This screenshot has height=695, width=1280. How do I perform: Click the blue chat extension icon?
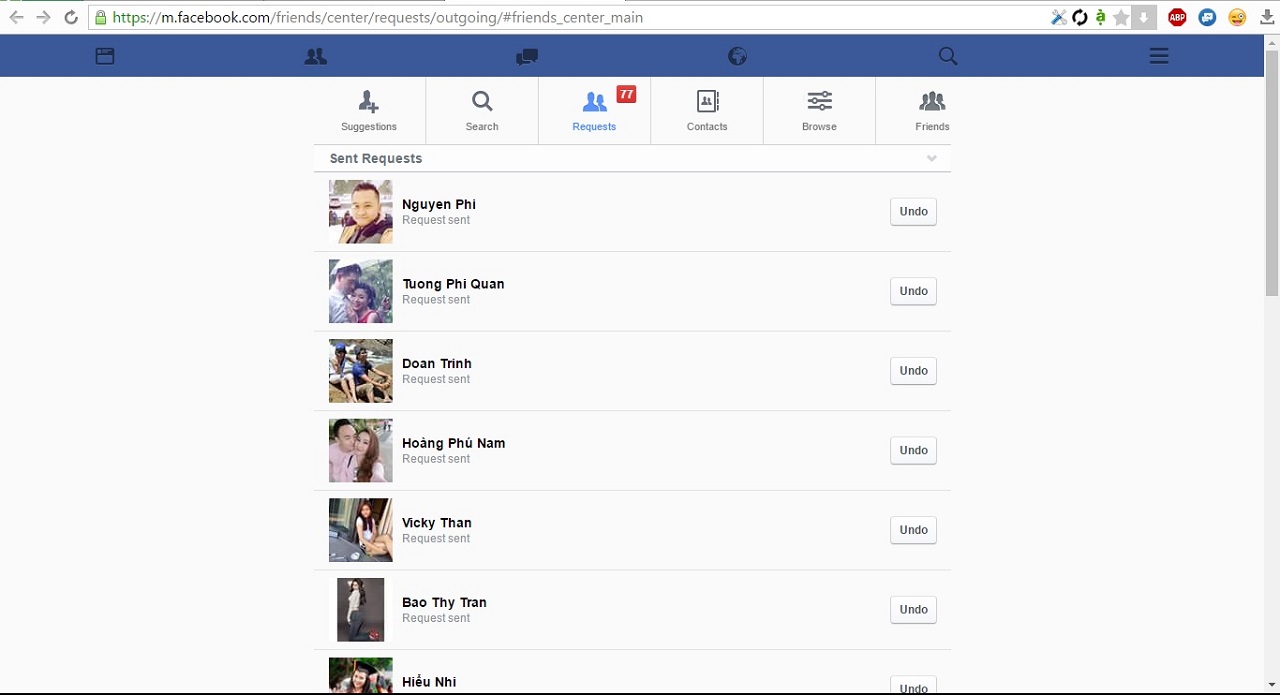[x=1207, y=17]
